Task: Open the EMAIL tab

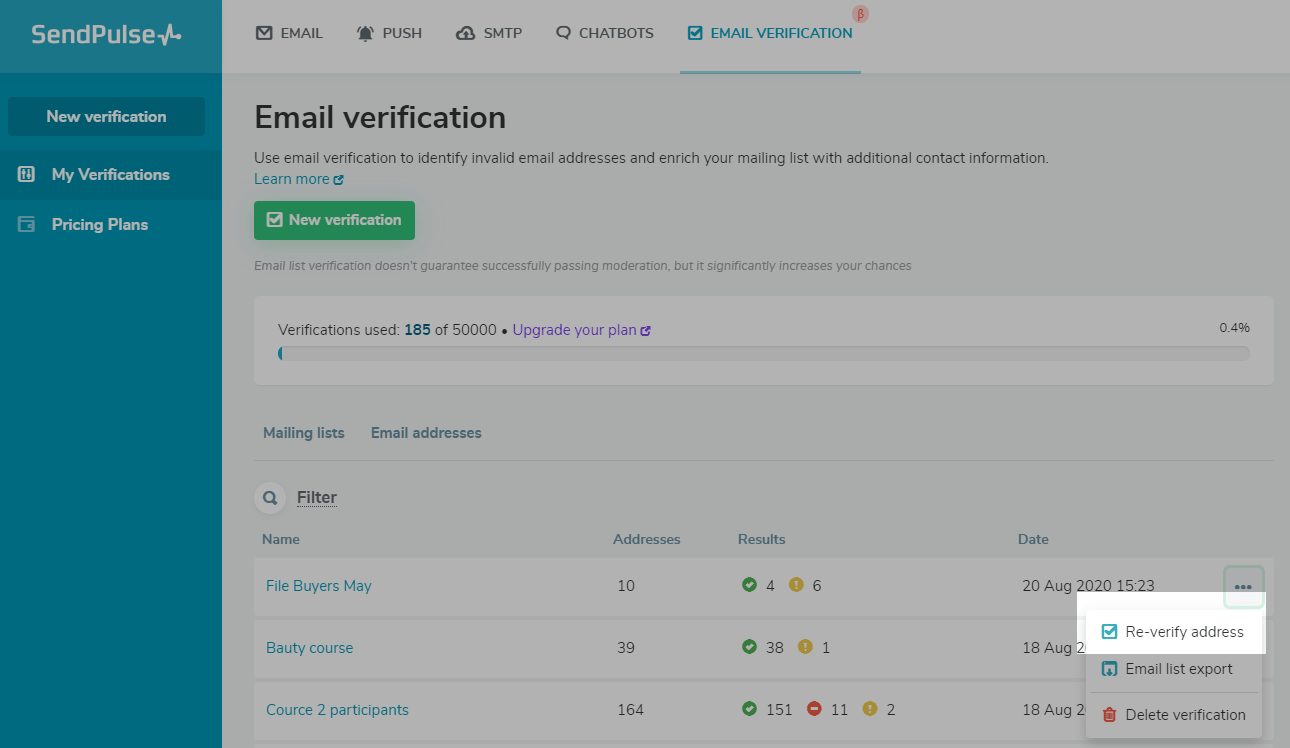Action: [289, 33]
